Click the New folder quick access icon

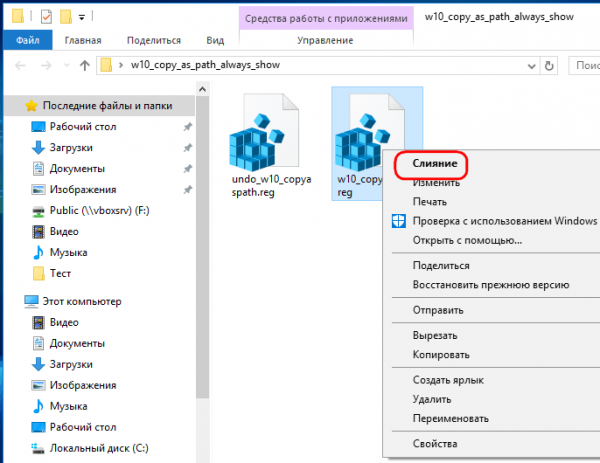coord(66,16)
